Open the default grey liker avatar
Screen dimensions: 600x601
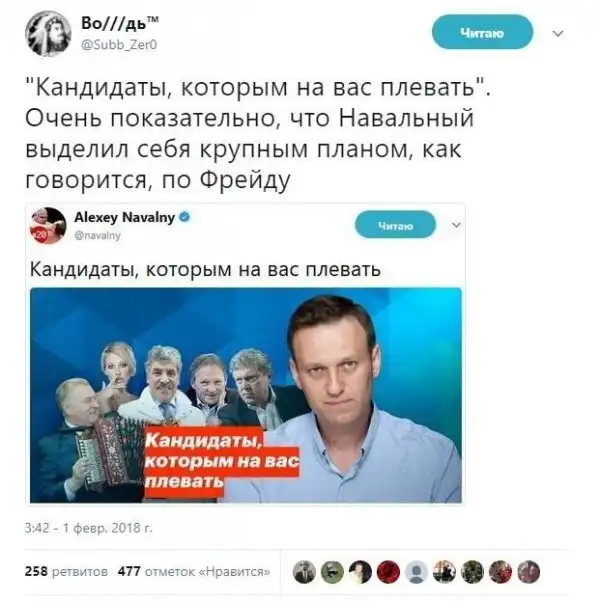(416, 572)
